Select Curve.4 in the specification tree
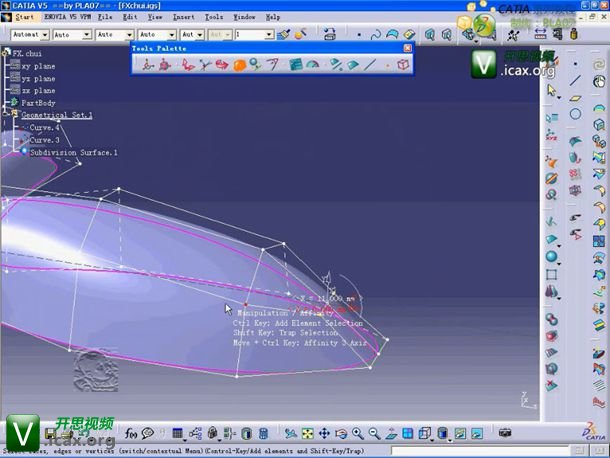The width and height of the screenshot is (610, 458). (x=44, y=128)
